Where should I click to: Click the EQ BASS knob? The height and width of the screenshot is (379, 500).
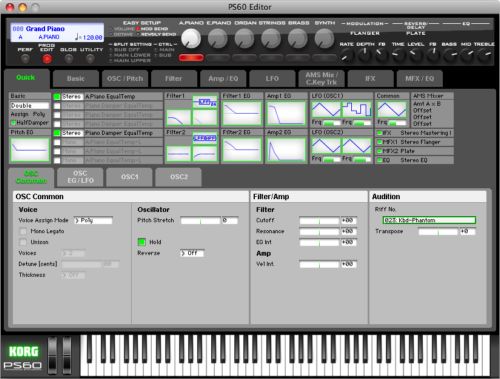[450, 55]
